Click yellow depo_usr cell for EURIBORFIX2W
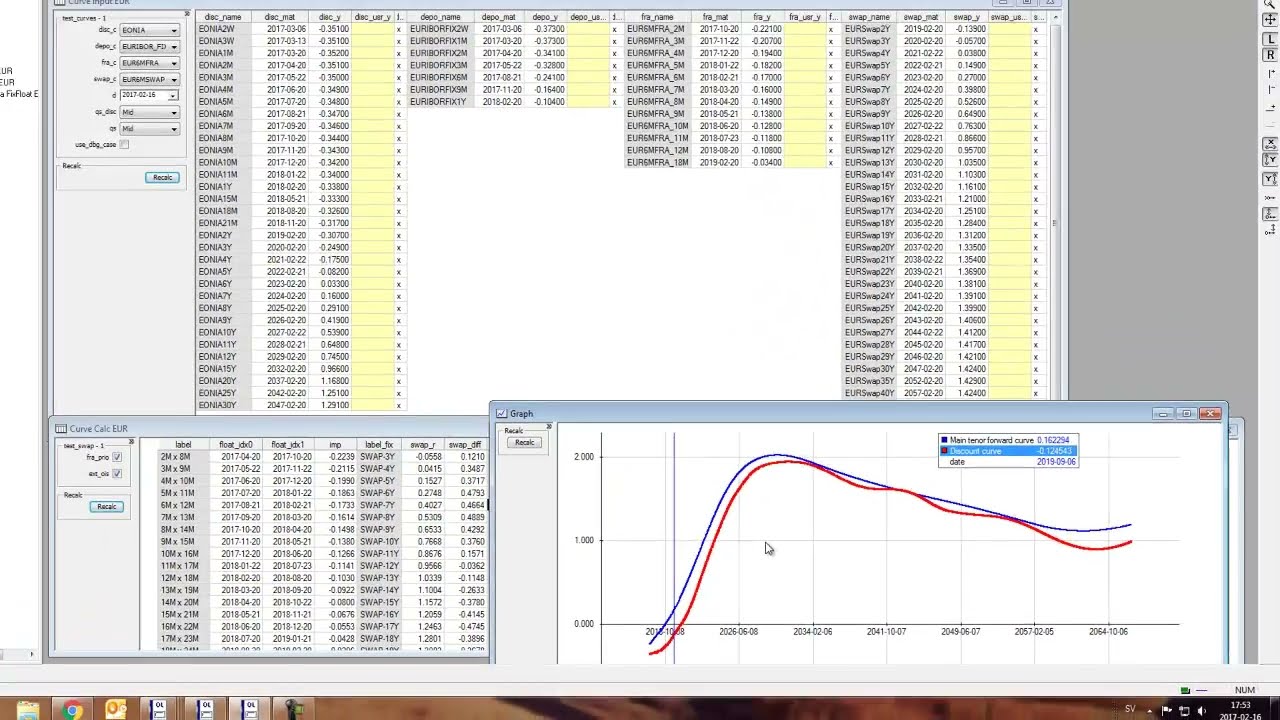 (x=587, y=29)
